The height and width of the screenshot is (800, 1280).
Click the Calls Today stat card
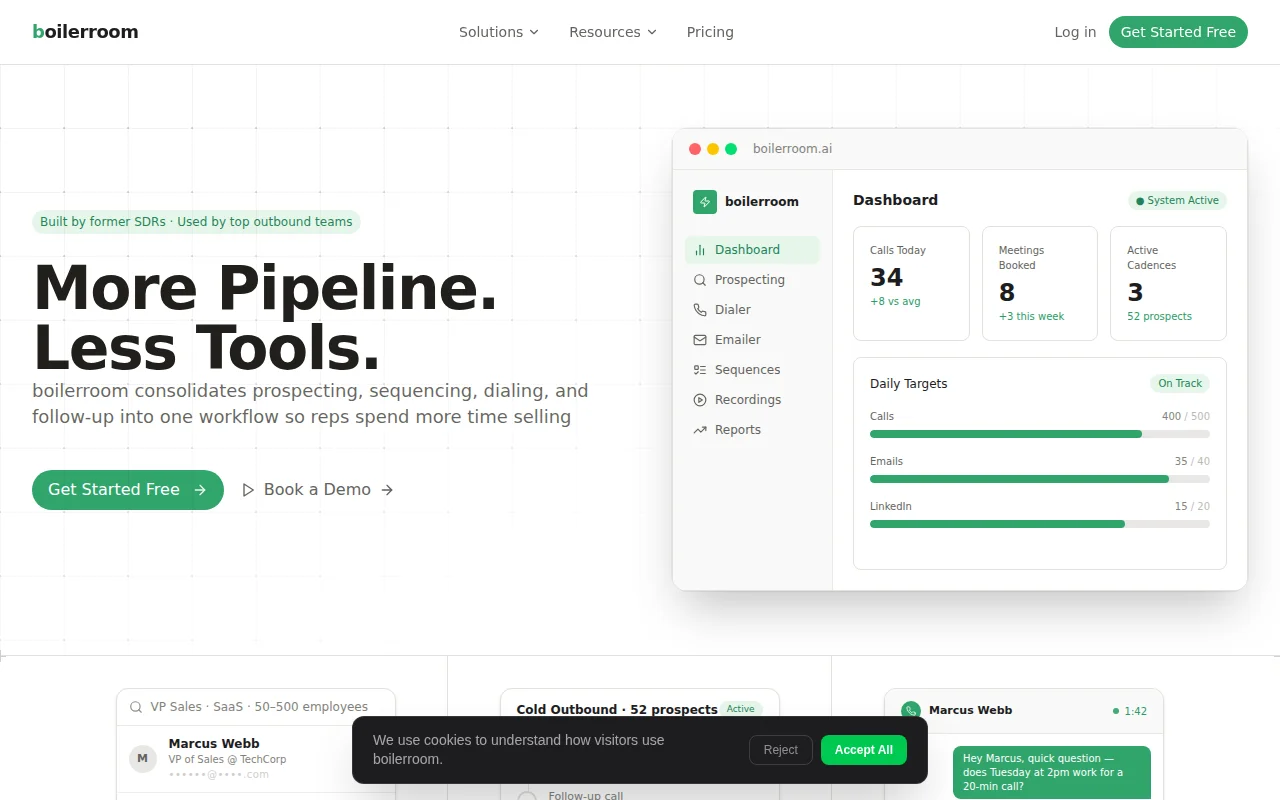pos(911,284)
